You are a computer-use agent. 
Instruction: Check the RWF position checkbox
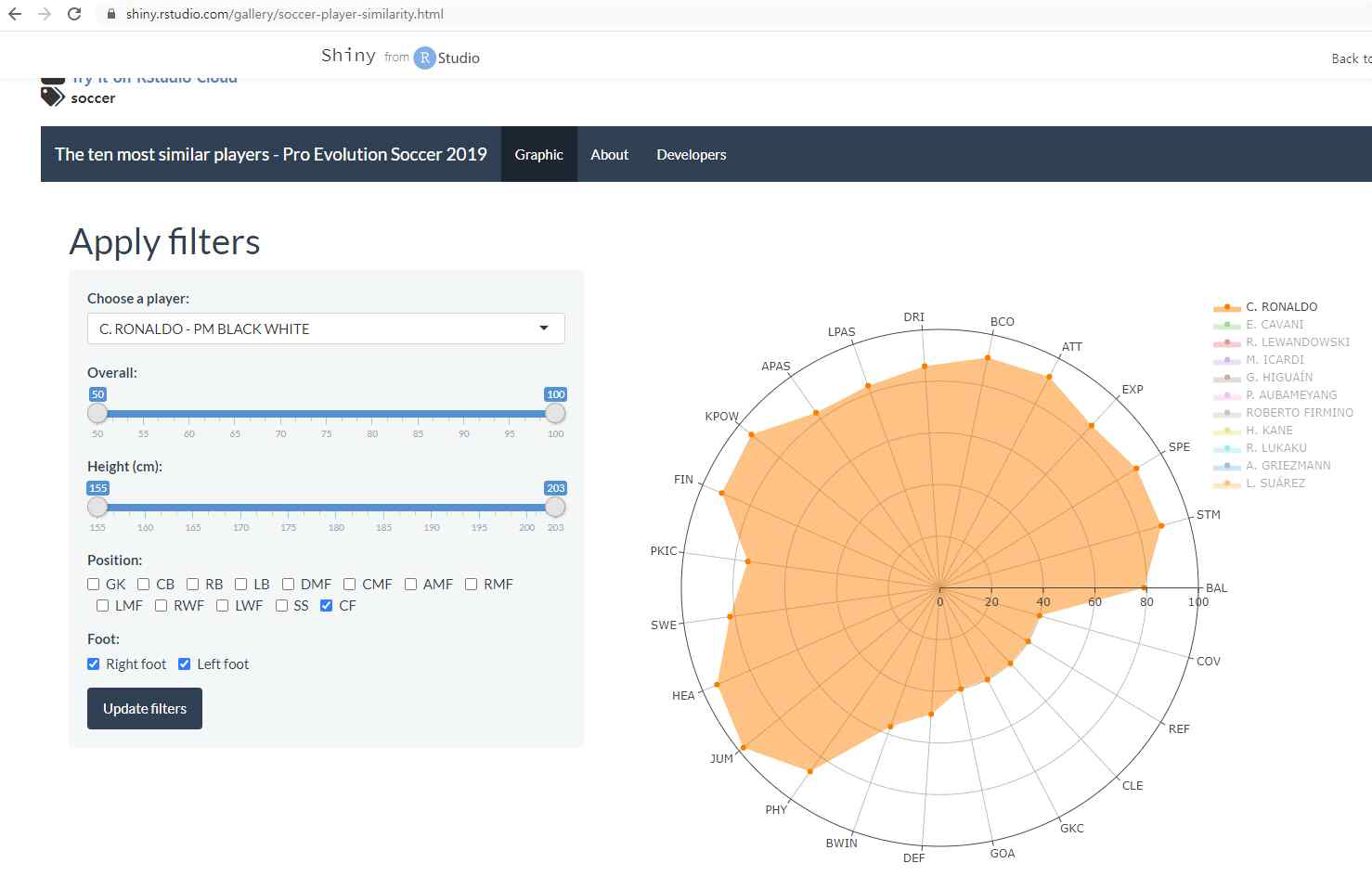[x=161, y=605]
